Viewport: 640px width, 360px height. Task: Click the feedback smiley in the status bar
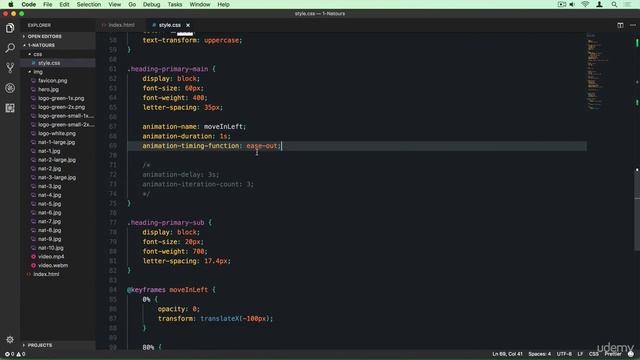pyautogui.click(x=631, y=354)
